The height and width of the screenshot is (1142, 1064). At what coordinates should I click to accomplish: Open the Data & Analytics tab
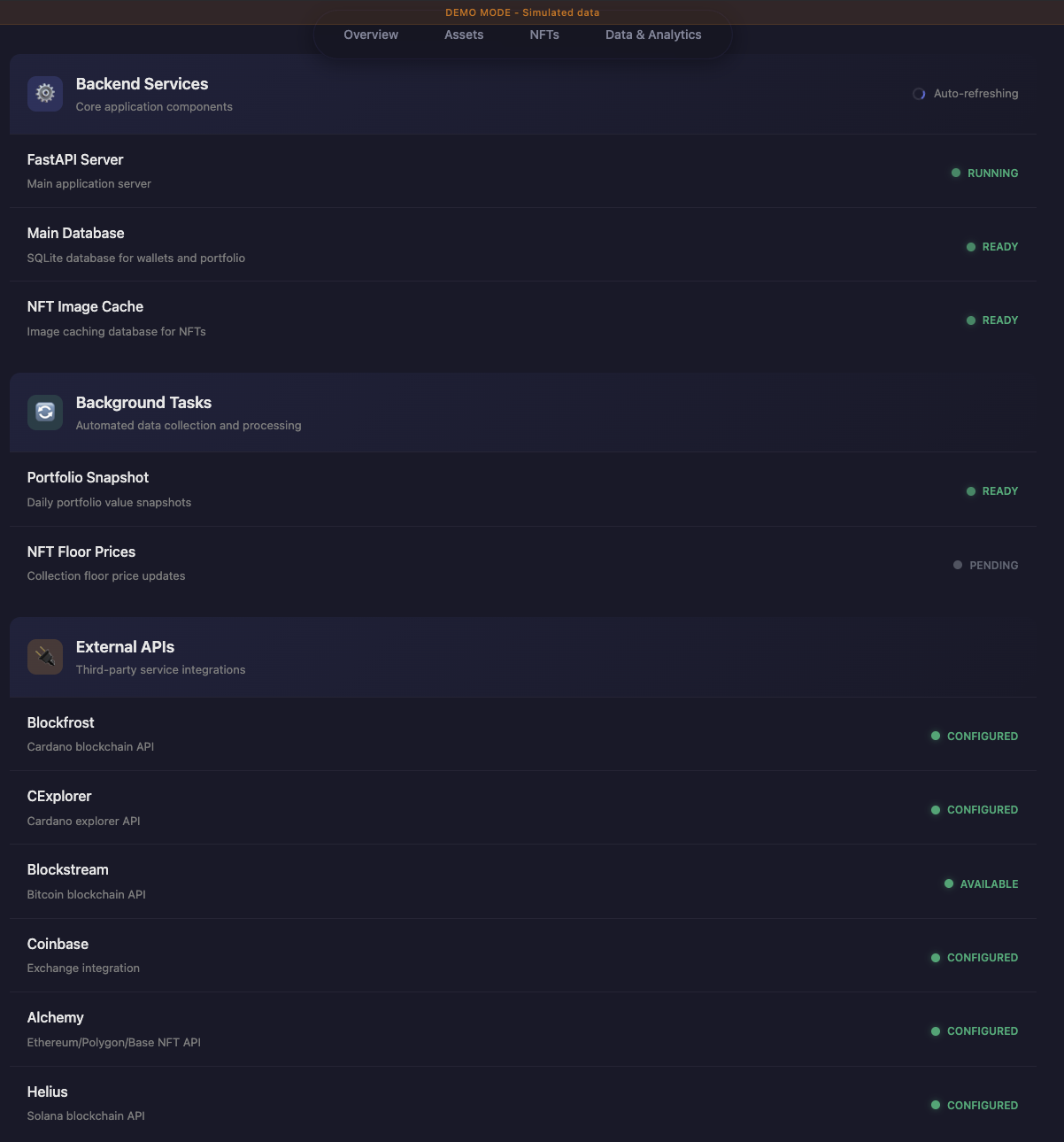click(x=653, y=35)
